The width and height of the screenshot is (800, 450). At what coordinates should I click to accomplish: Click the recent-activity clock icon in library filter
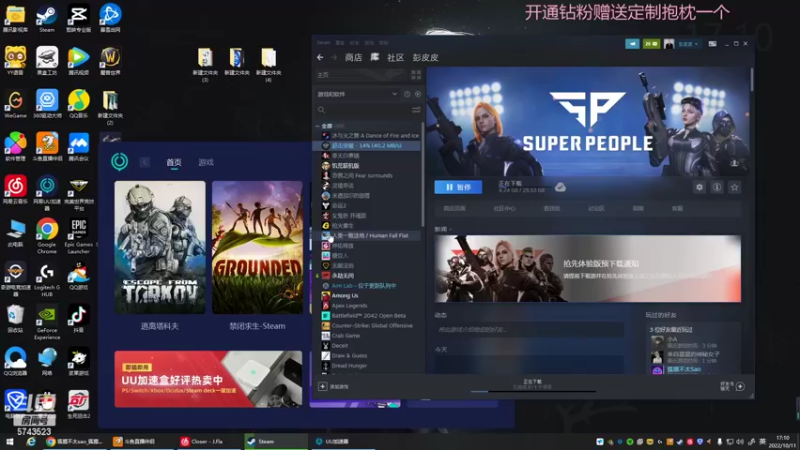[x=407, y=94]
